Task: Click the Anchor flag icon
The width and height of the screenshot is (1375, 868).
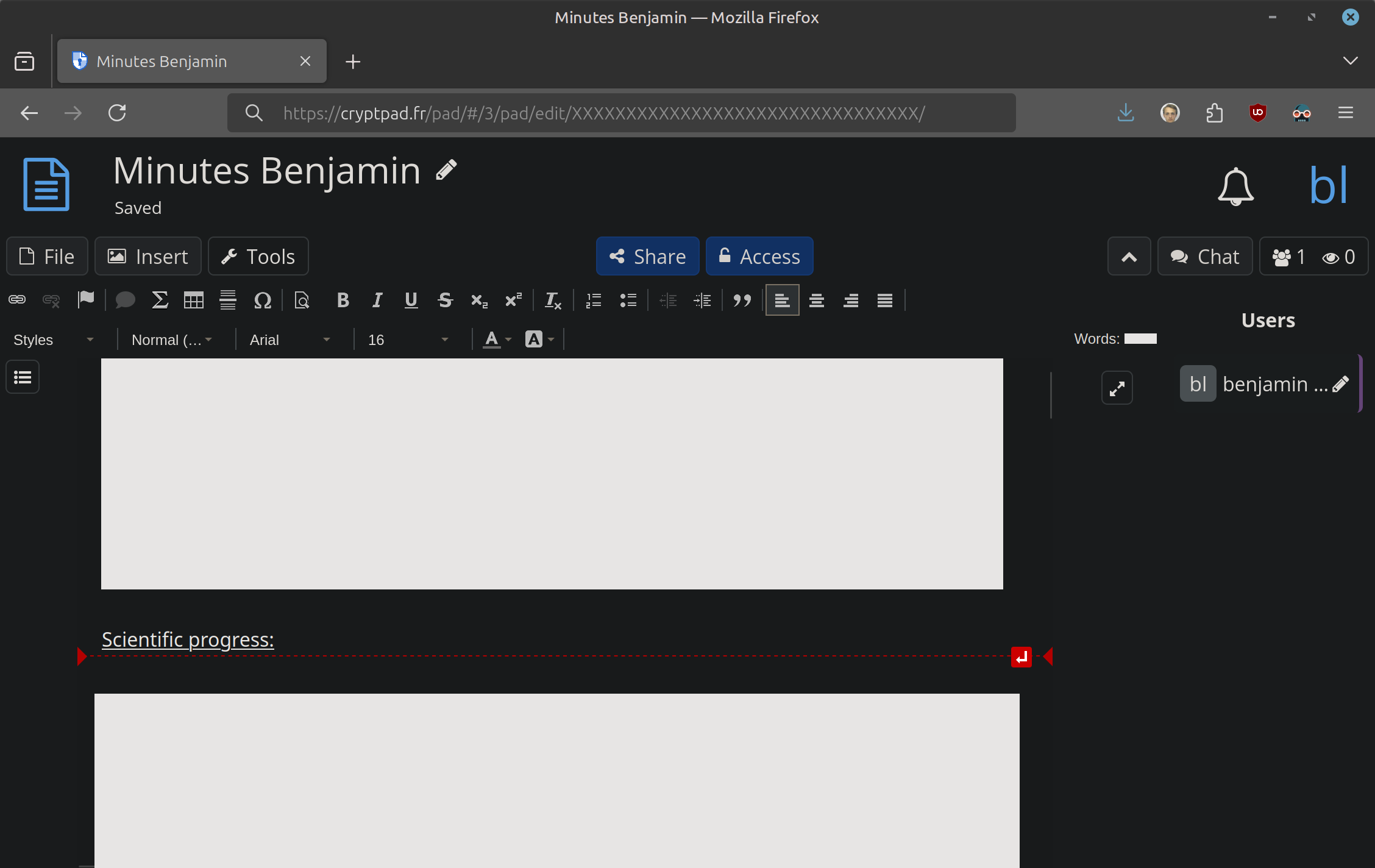Action: click(86, 300)
